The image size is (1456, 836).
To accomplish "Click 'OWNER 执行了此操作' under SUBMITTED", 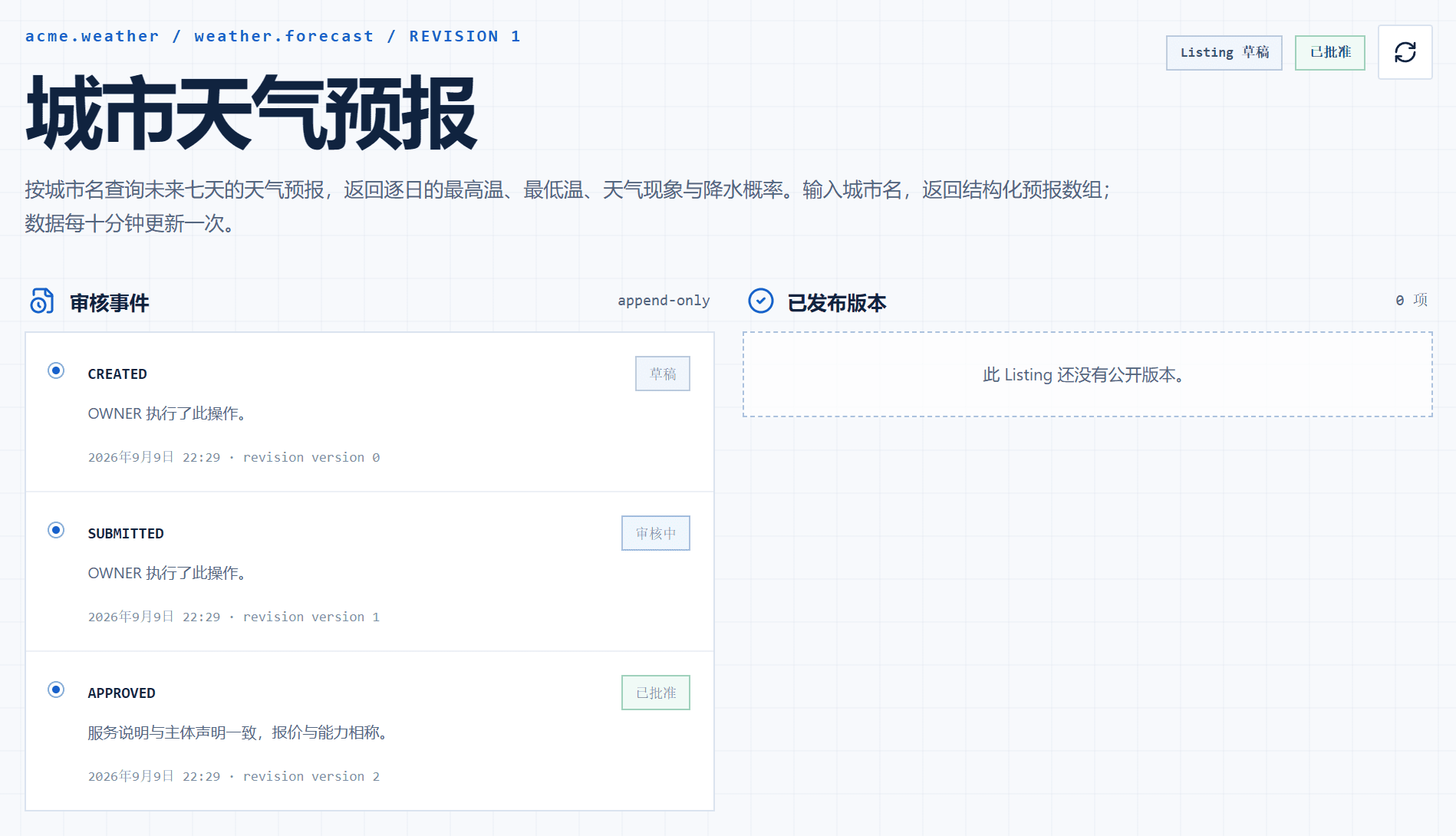I will [x=166, y=573].
